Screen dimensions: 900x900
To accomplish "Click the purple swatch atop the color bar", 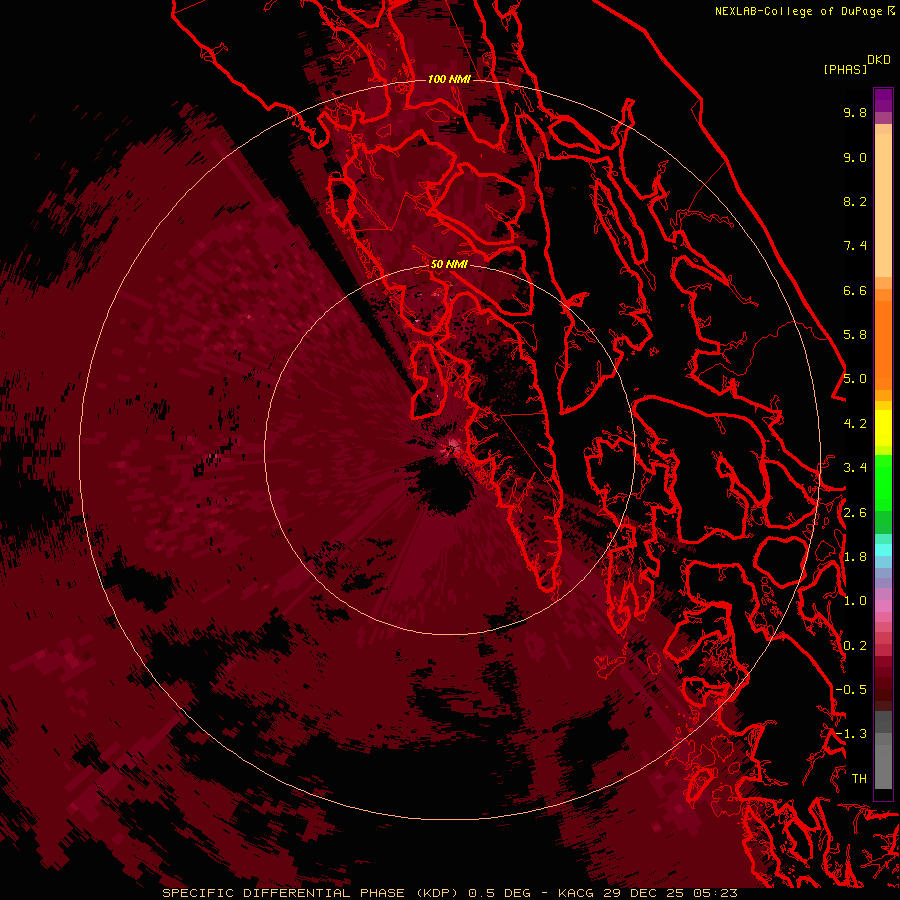I will pos(883,100).
